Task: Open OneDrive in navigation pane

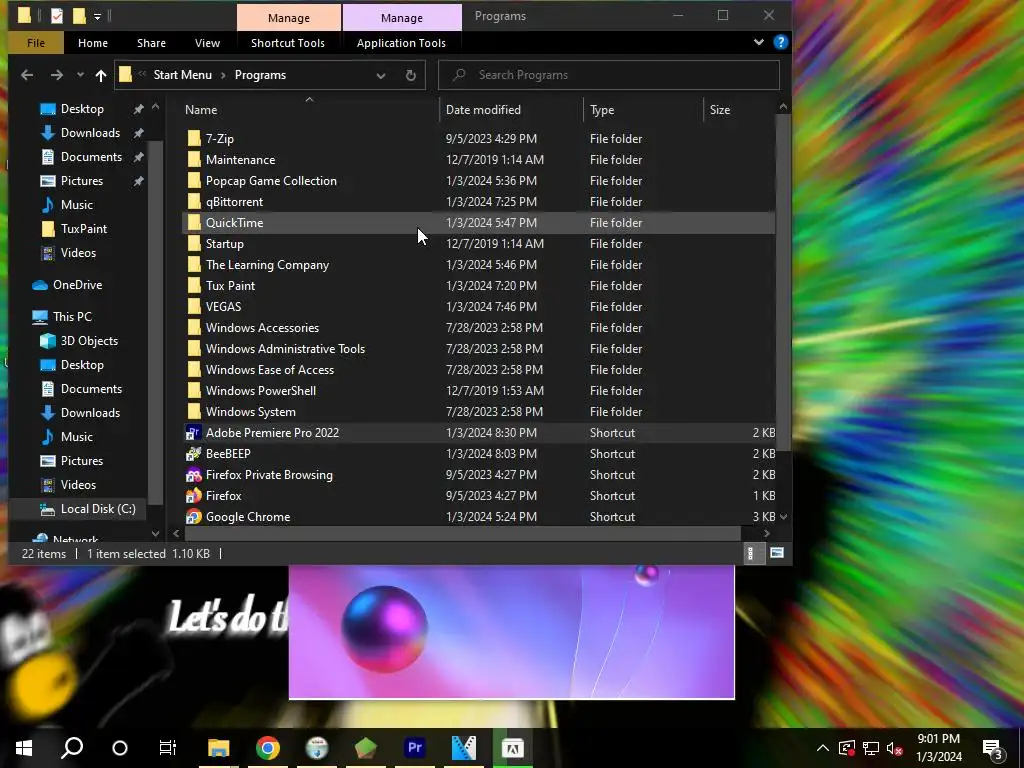Action: (67, 285)
